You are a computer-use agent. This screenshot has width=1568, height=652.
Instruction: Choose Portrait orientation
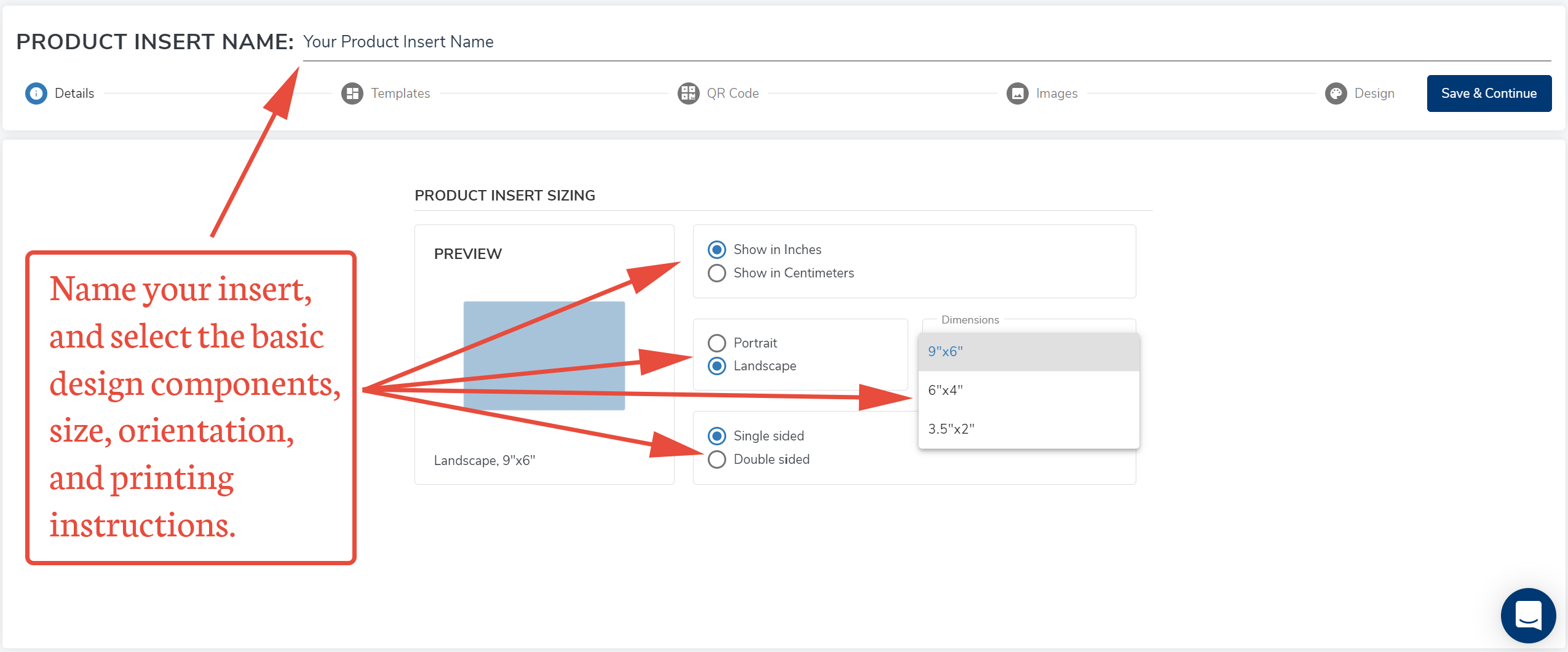[x=717, y=343]
